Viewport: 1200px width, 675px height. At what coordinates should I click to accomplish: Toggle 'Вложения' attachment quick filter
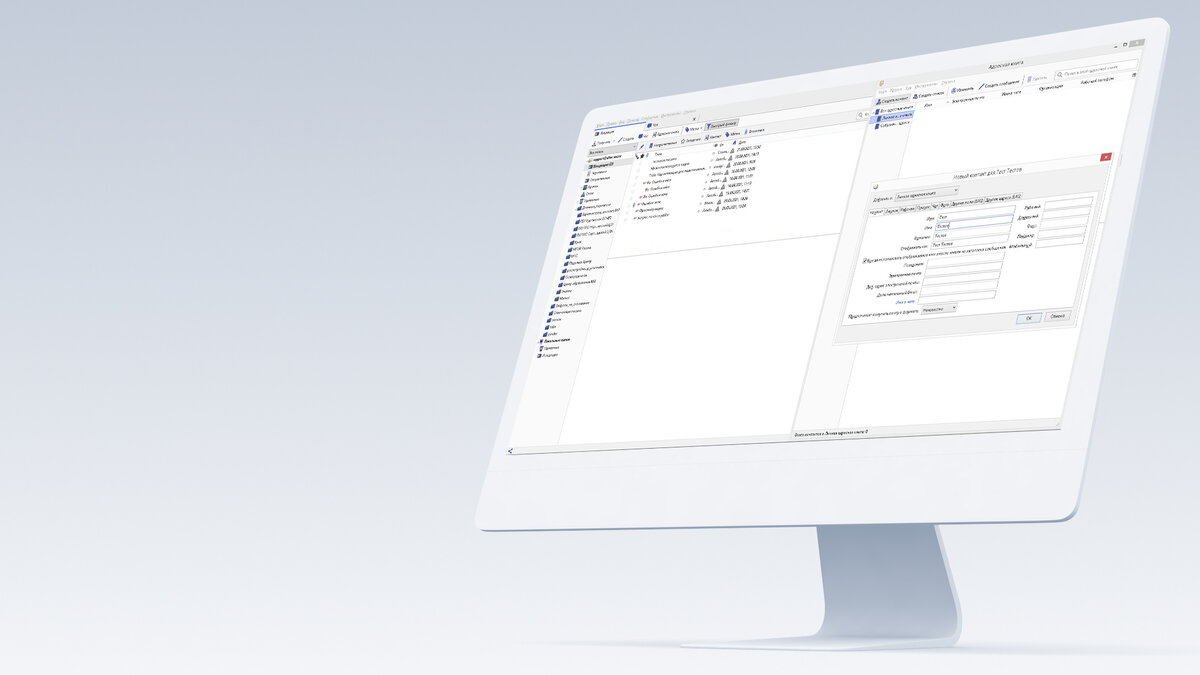754,131
